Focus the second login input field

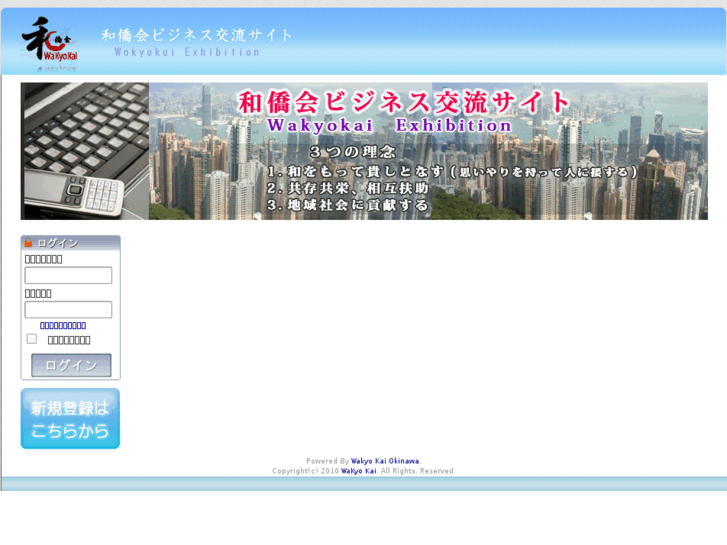click(x=68, y=309)
